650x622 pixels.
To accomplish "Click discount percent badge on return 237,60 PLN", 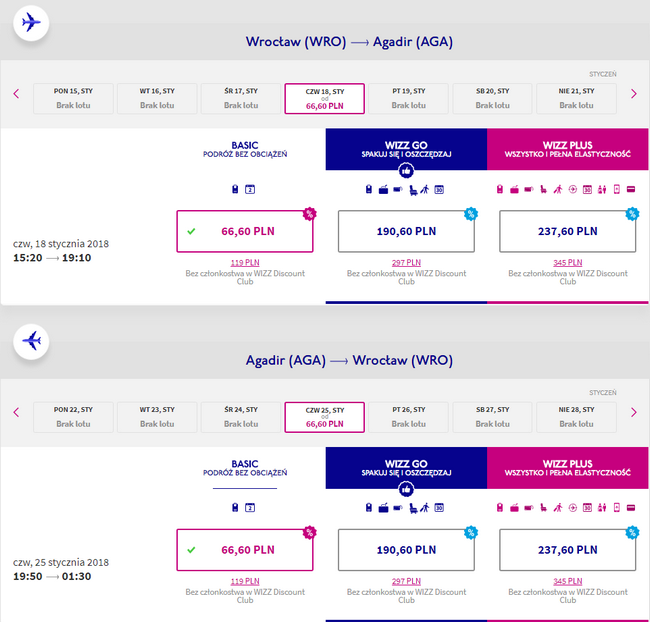I will (632, 532).
